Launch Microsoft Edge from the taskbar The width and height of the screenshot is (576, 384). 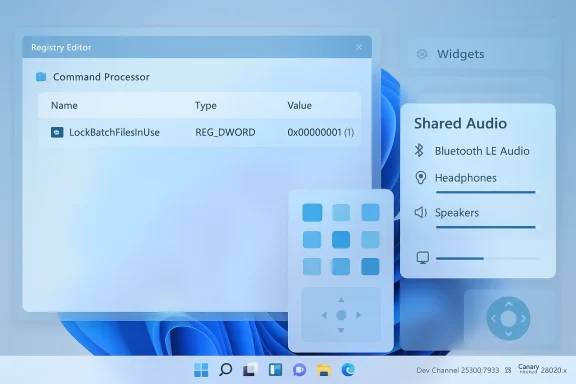pos(348,370)
